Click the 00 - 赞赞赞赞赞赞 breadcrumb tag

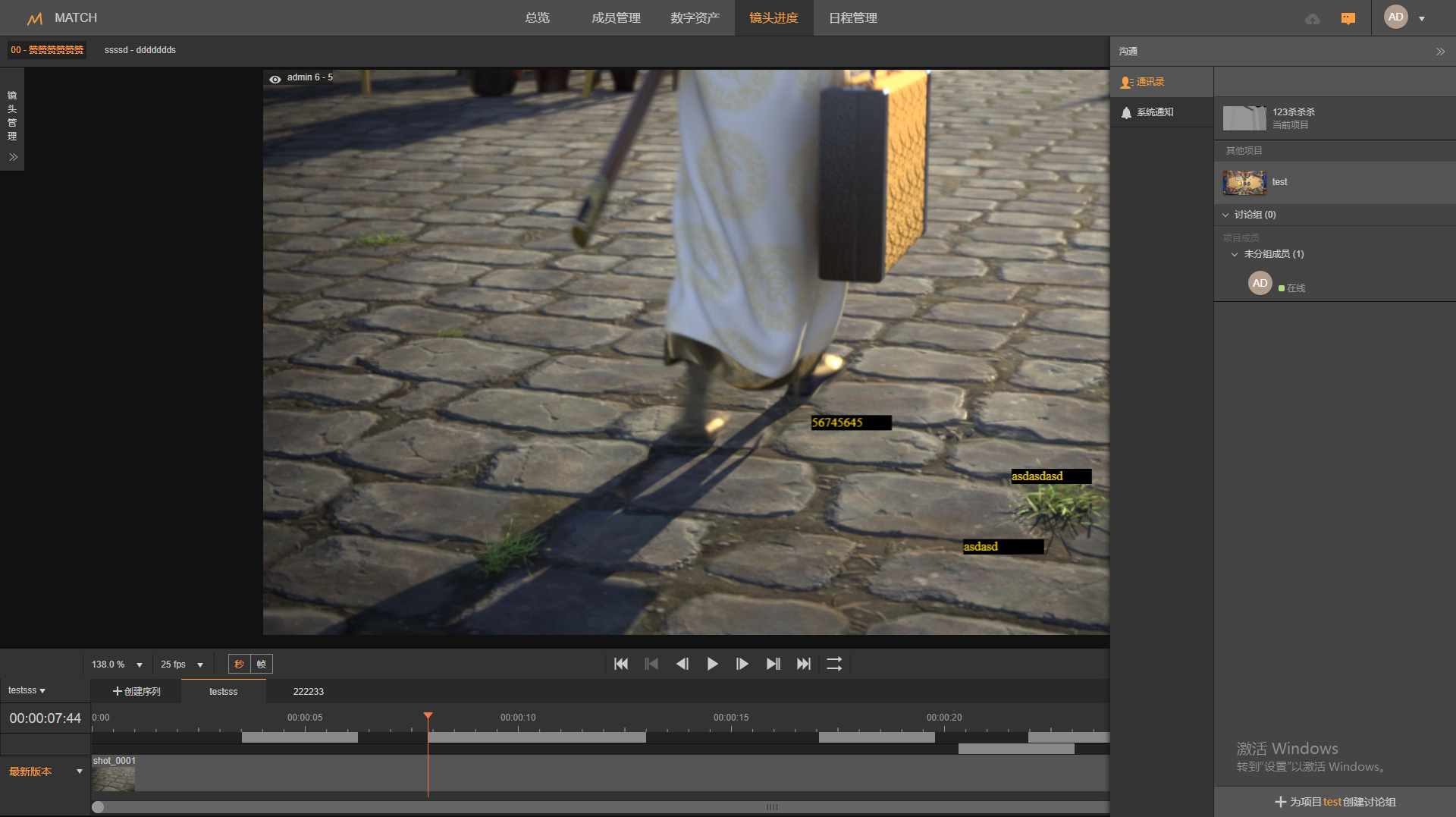click(x=47, y=50)
